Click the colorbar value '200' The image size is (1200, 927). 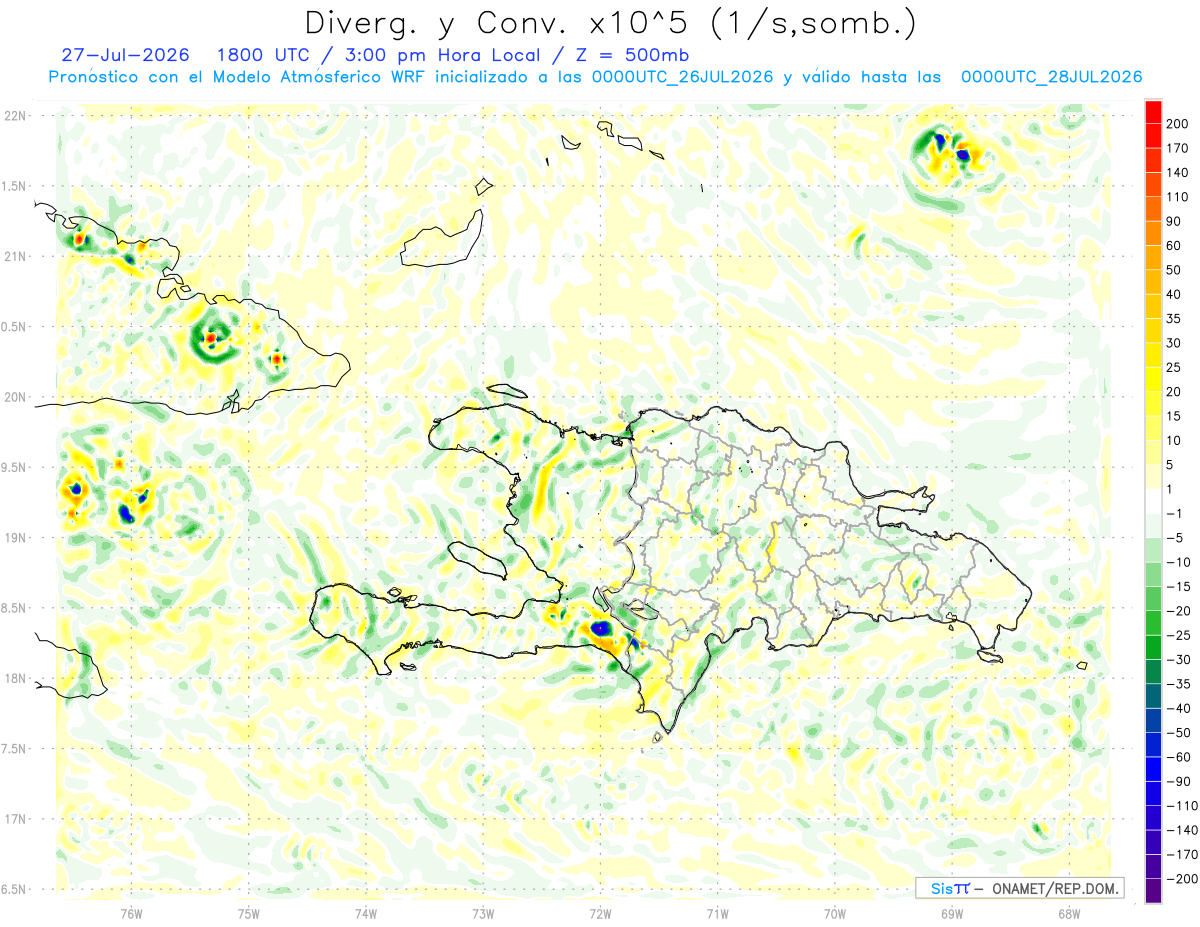[x=1177, y=124]
